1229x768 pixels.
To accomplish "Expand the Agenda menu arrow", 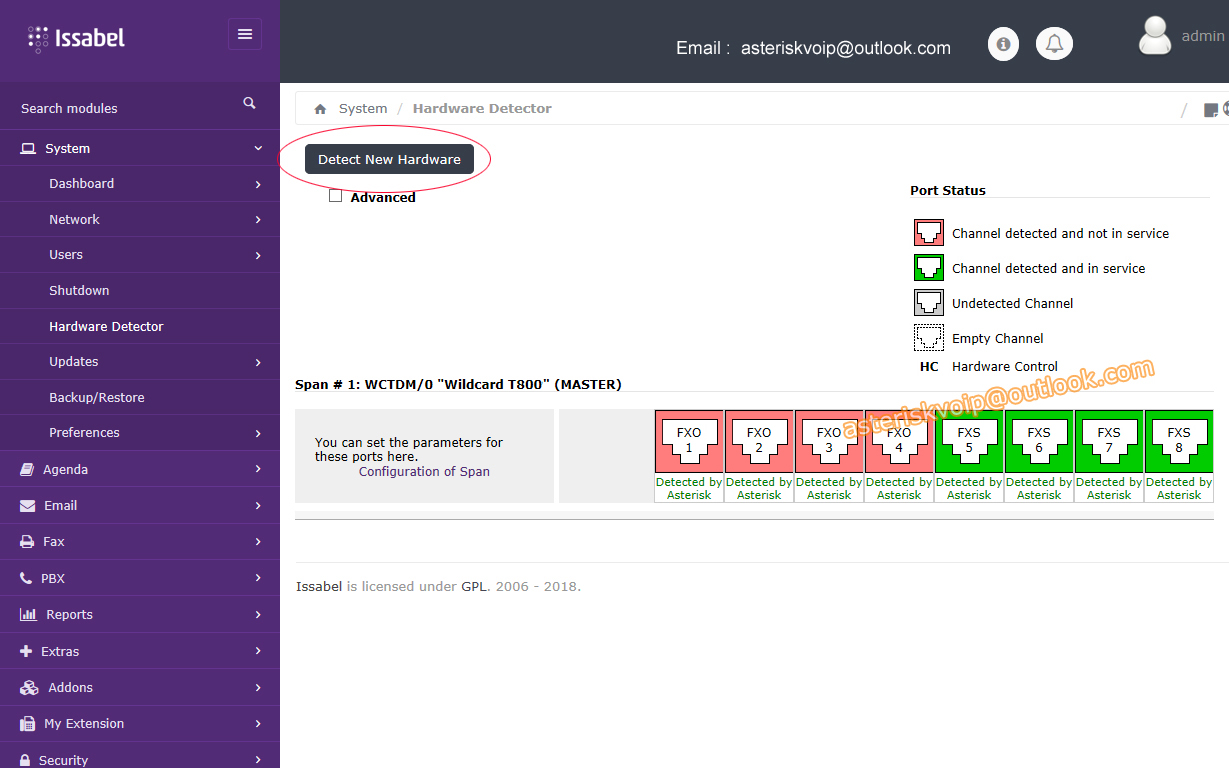I will 258,469.
